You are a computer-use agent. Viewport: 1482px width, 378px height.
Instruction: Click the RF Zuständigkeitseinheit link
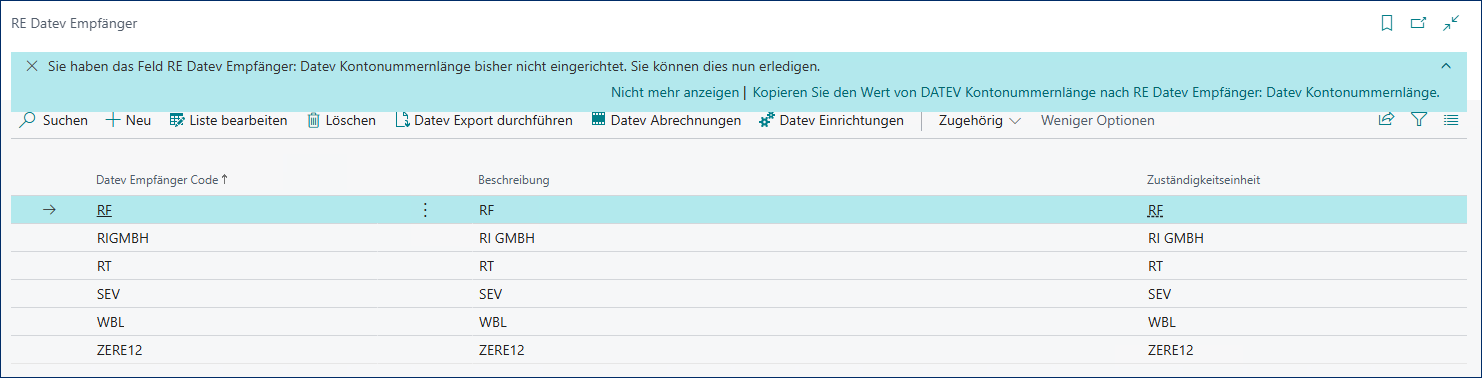tap(1155, 210)
